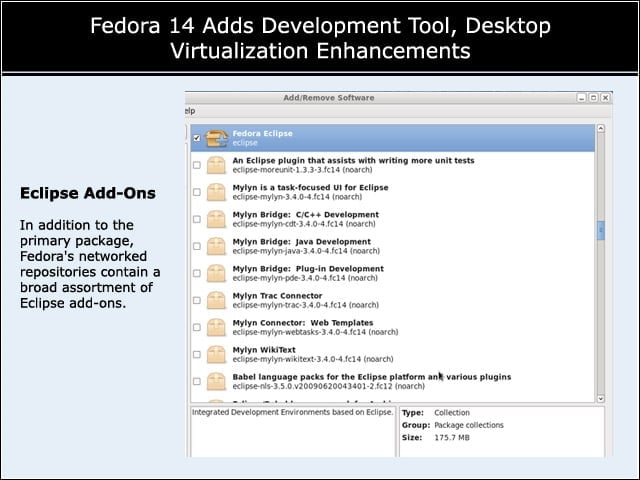Click the Babel language packs package icon
This screenshot has height=480, width=640.
216,382
